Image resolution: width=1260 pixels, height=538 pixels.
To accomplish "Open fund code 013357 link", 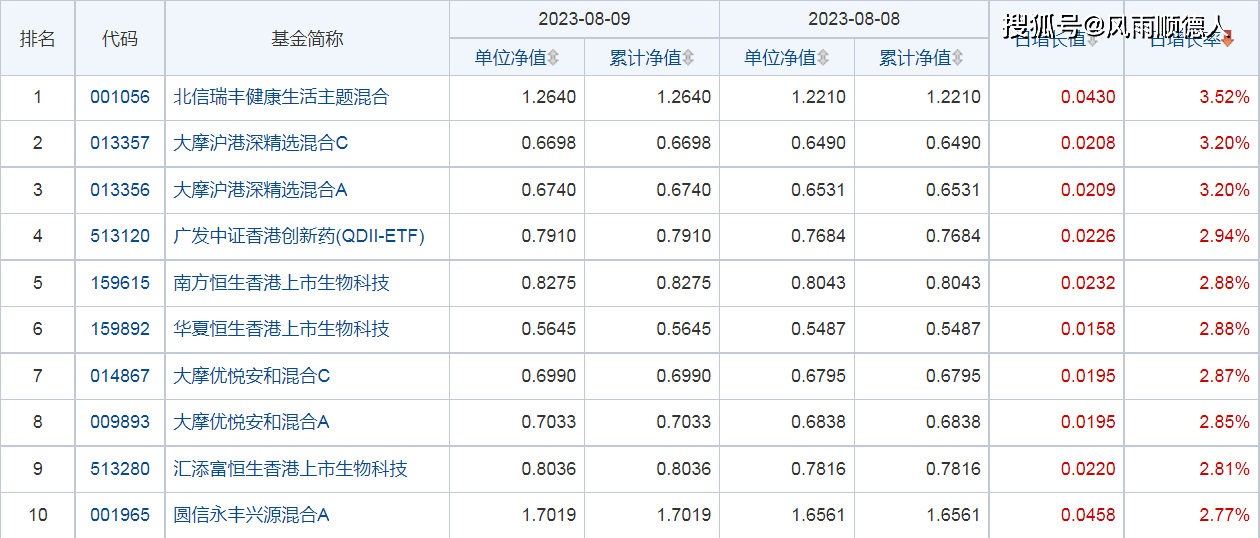I will [x=120, y=143].
